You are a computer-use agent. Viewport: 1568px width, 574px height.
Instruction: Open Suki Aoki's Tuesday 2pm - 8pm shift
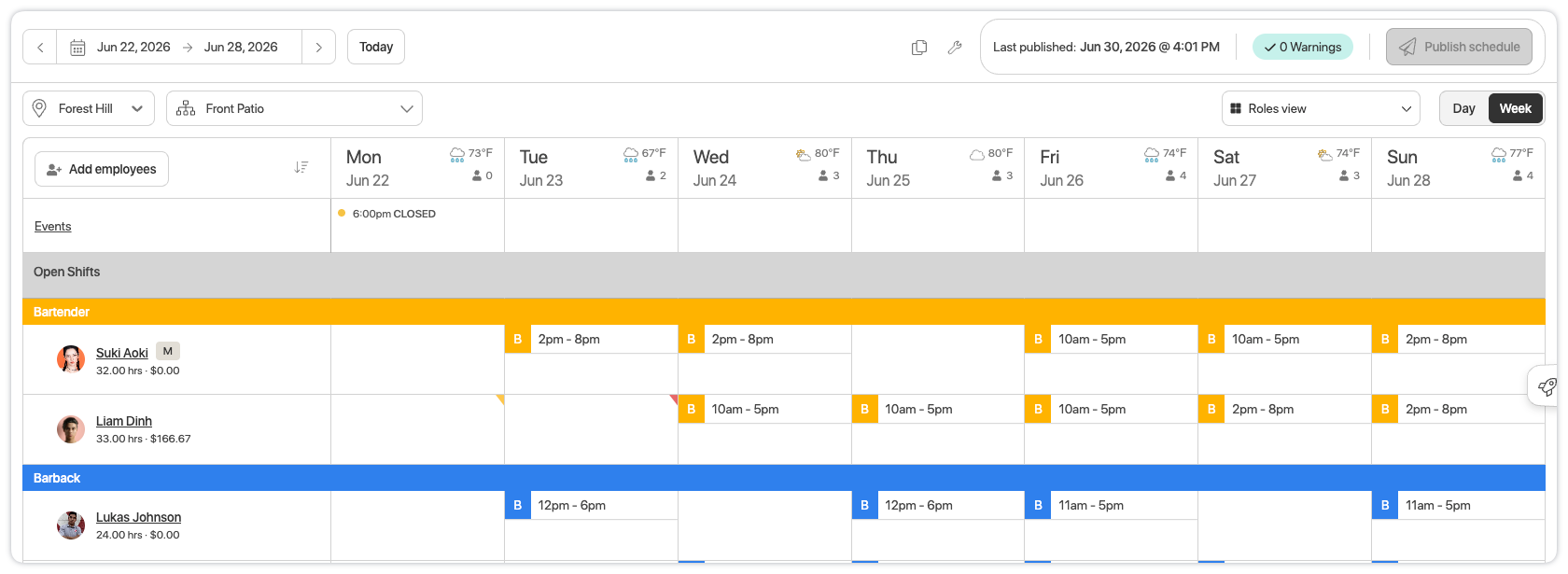click(x=591, y=339)
